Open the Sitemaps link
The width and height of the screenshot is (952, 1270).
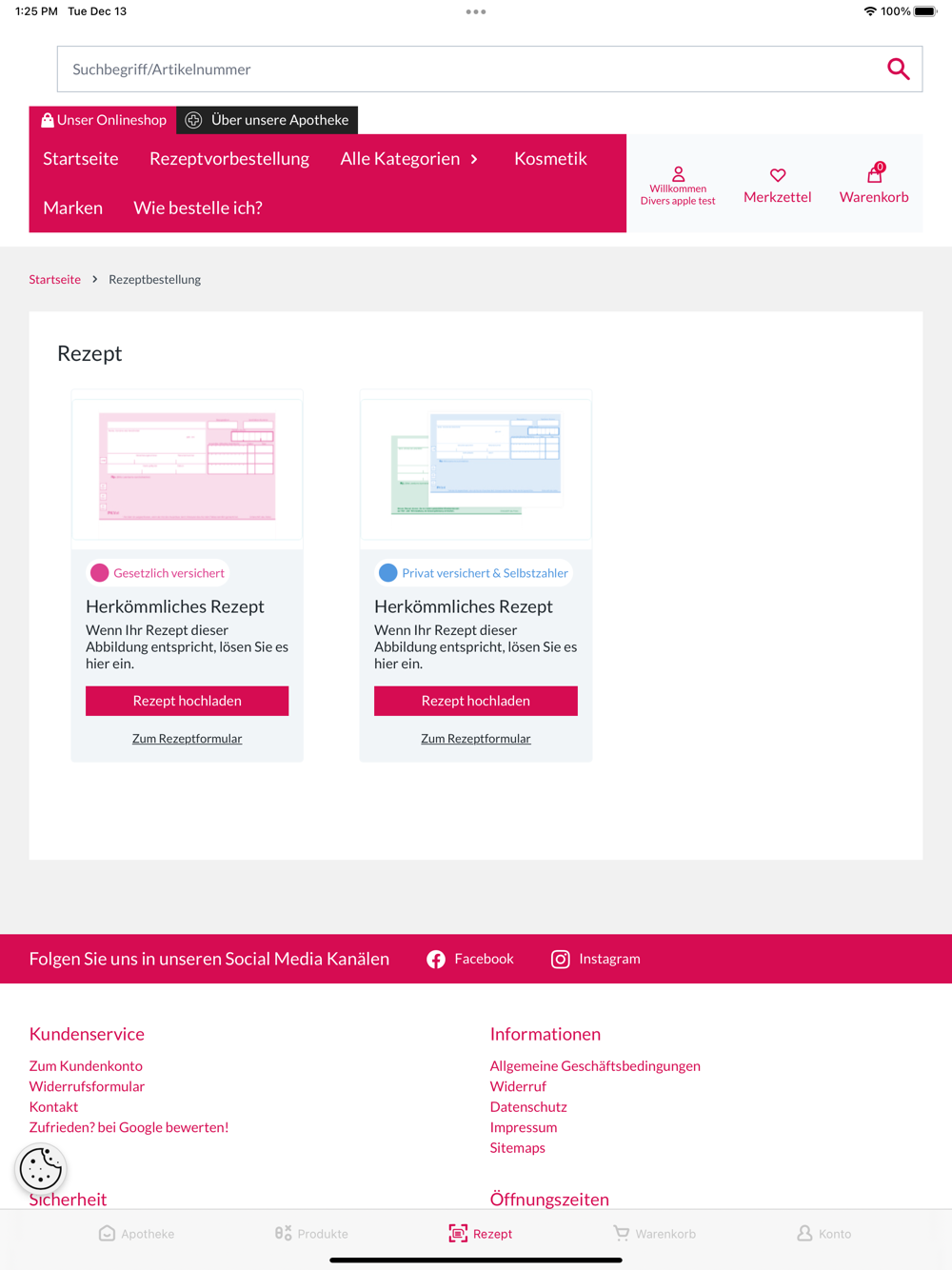click(x=518, y=1147)
